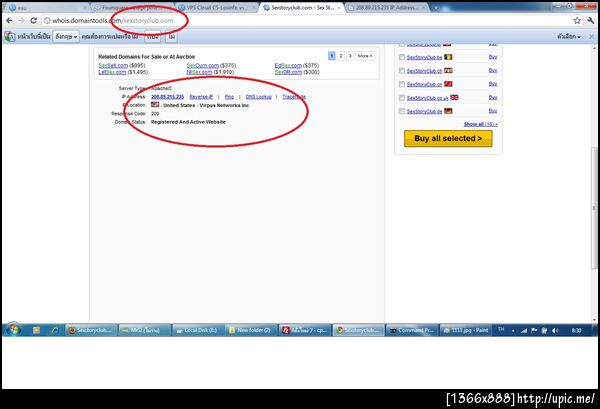Open the Local Disk (E:) taskbar window
The width and height of the screenshot is (600, 409).
(198, 330)
